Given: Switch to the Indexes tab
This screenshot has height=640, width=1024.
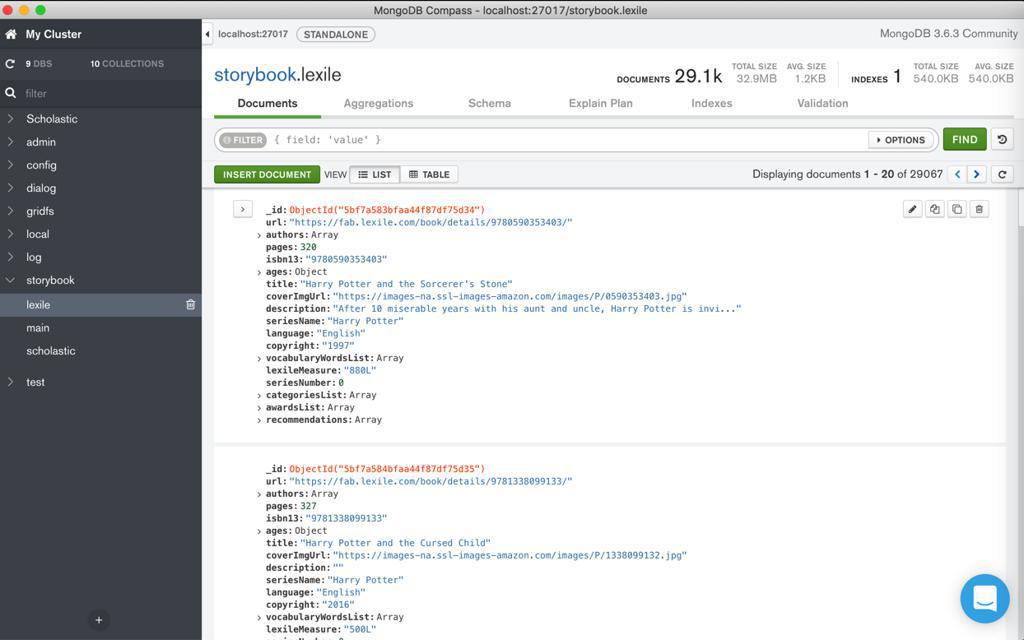Looking at the screenshot, I should tap(711, 103).
